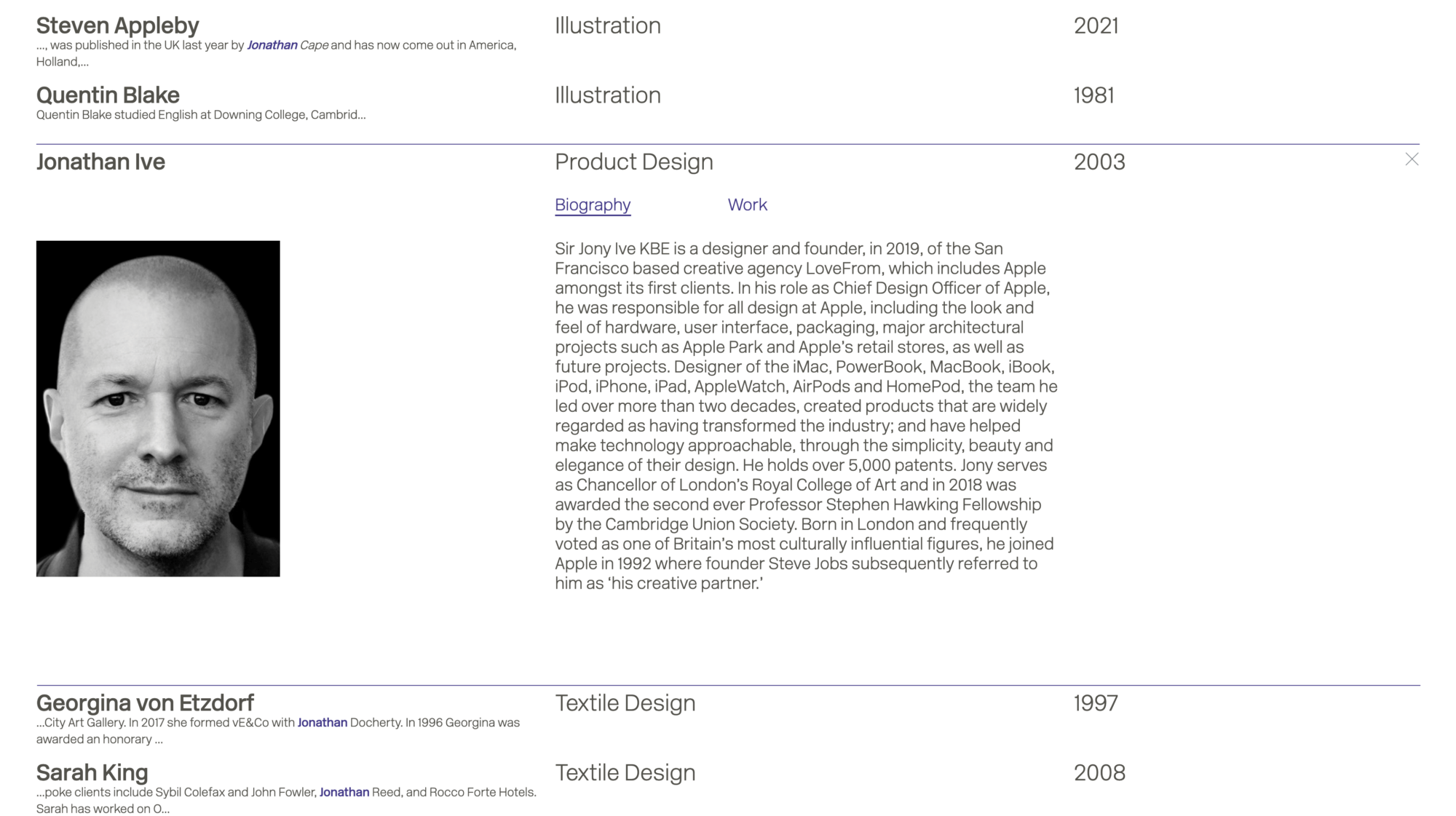The image size is (1456, 816).
Task: Click Product Design discipline label
Action: 633,162
